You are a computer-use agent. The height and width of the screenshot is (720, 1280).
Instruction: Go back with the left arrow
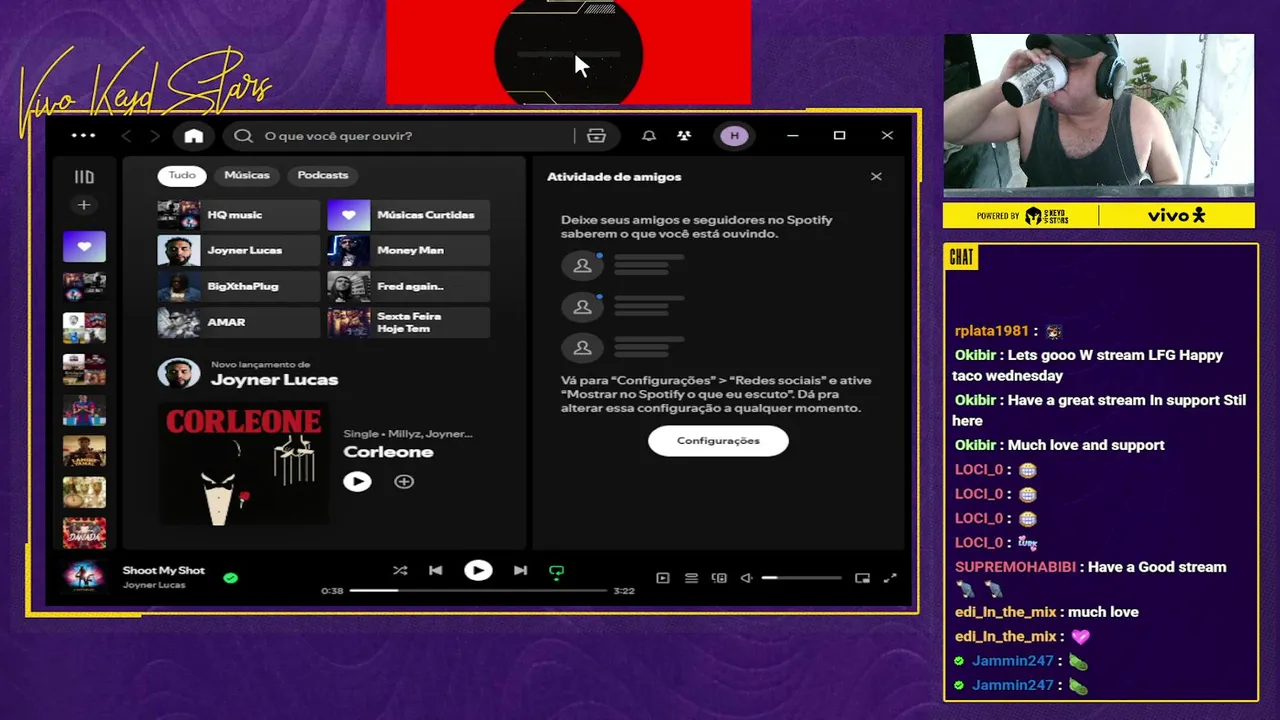pos(126,136)
